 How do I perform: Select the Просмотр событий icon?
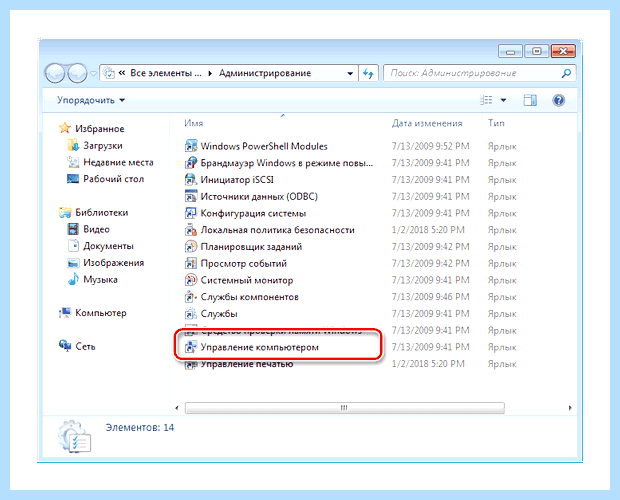[x=191, y=263]
